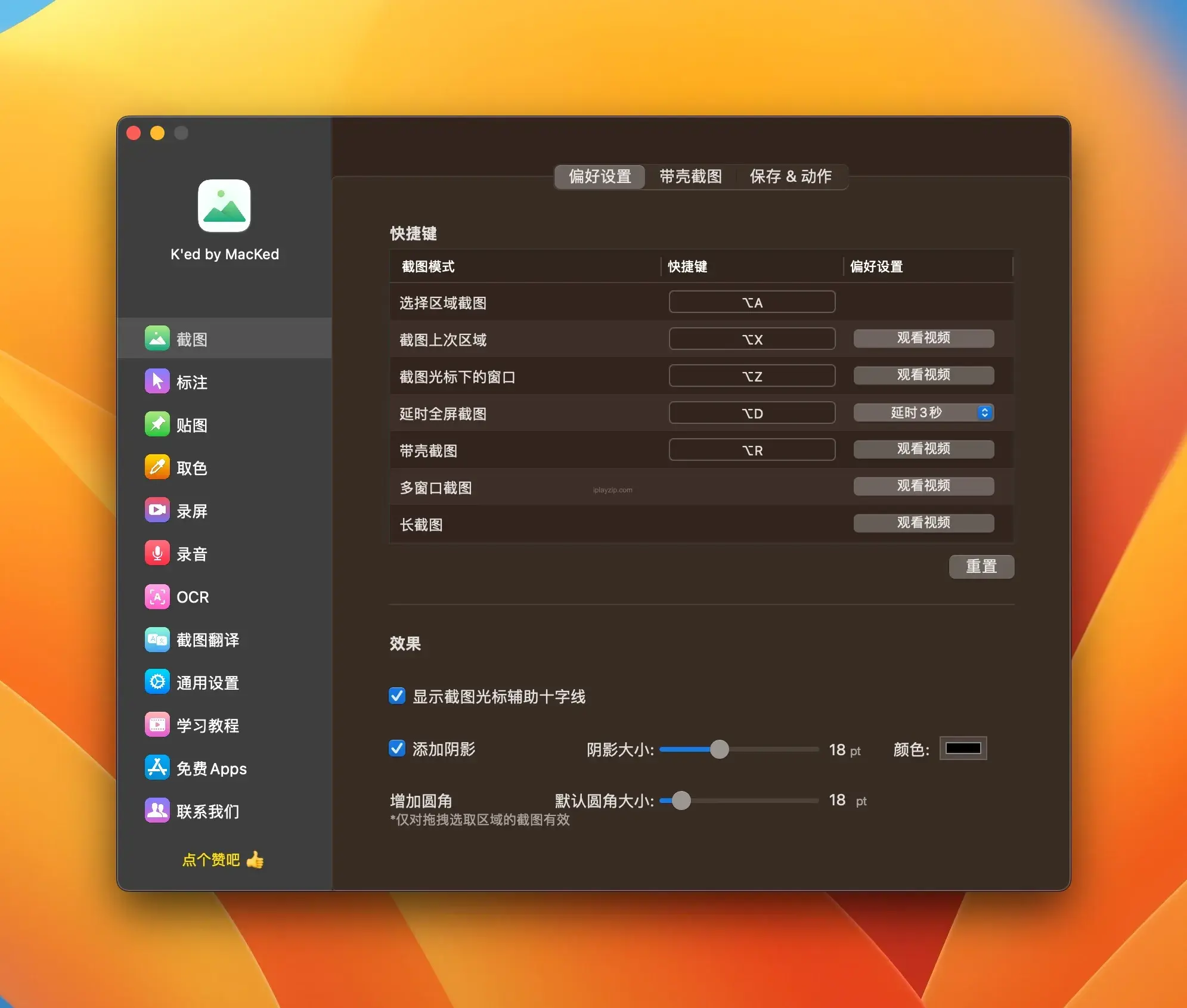Close the window with red button
The width and height of the screenshot is (1187, 1008).
coord(134,133)
